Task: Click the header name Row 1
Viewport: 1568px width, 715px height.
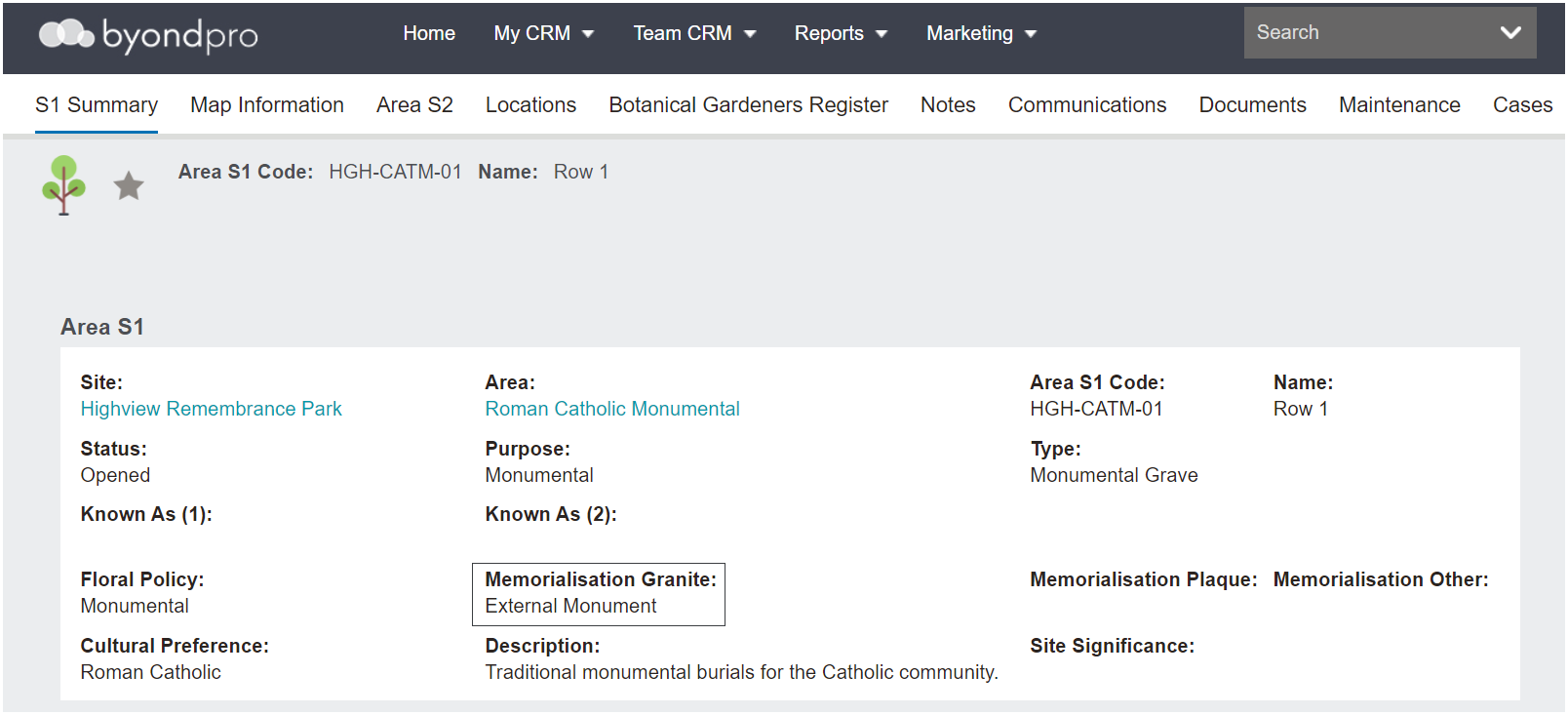Action: (x=581, y=172)
